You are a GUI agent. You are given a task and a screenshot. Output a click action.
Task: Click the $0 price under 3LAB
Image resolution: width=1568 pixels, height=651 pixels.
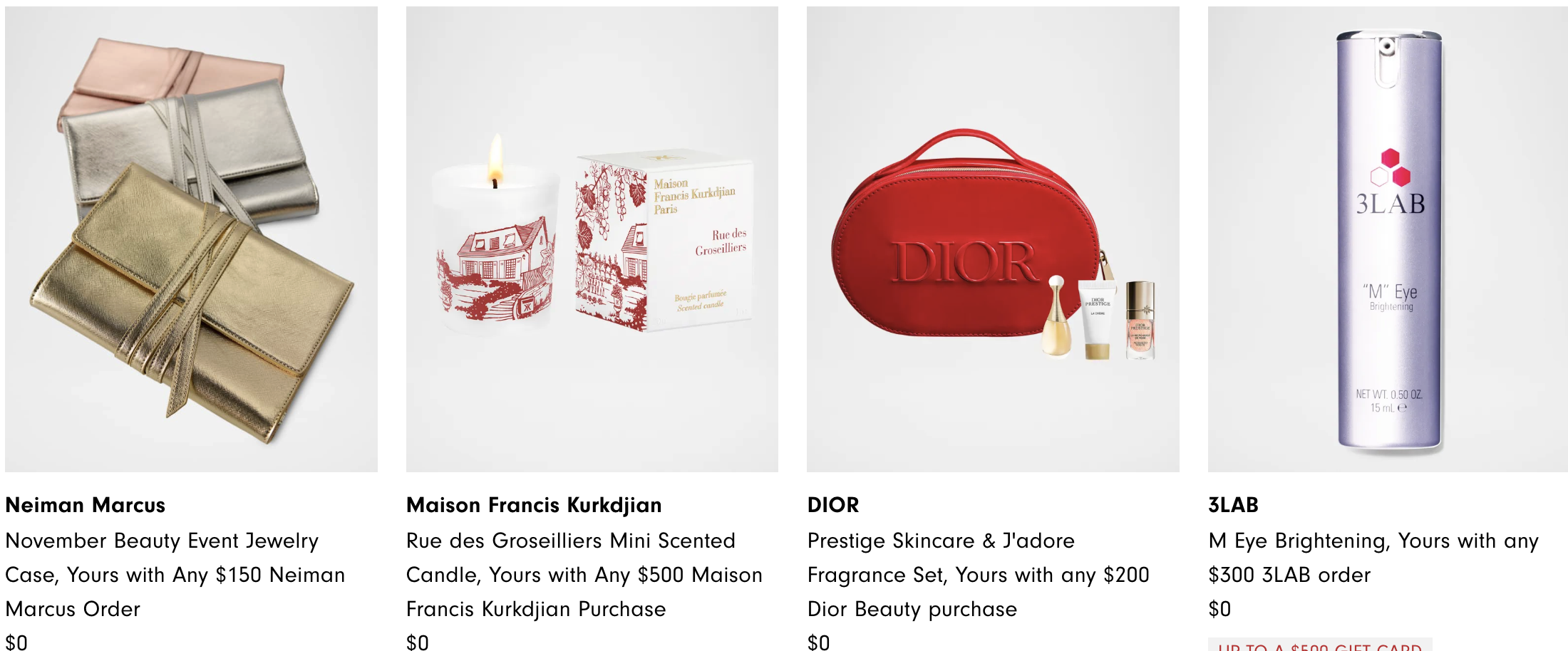(1220, 609)
